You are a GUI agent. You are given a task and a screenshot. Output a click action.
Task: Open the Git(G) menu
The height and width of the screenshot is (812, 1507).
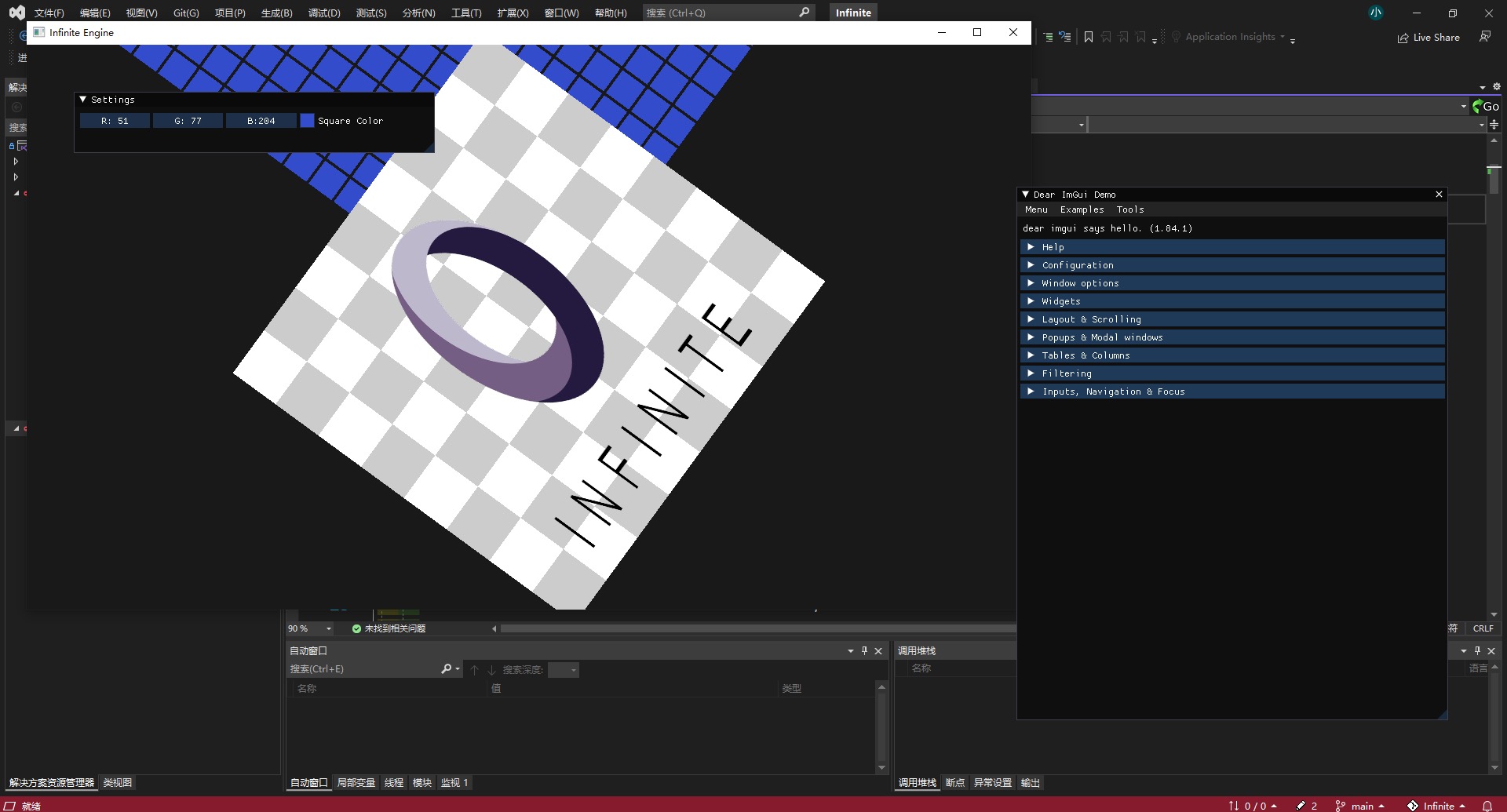pos(186,13)
